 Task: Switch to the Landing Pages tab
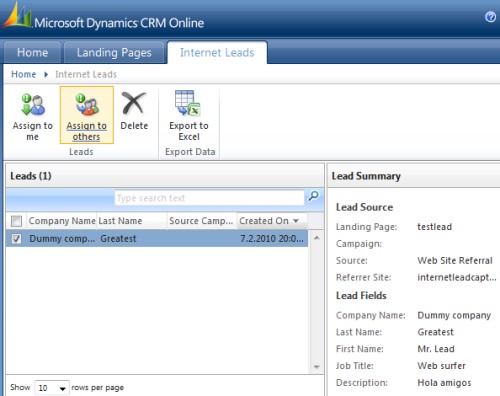114,52
